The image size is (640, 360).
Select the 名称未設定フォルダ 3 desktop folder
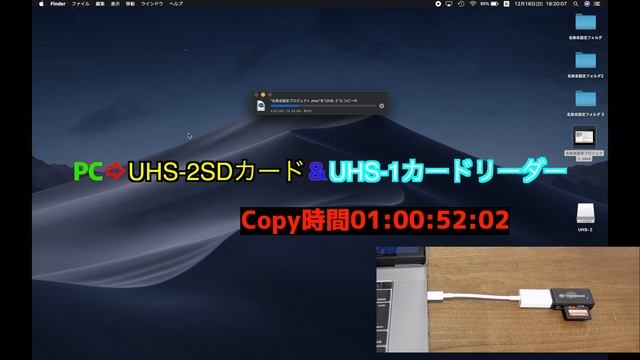pos(585,99)
